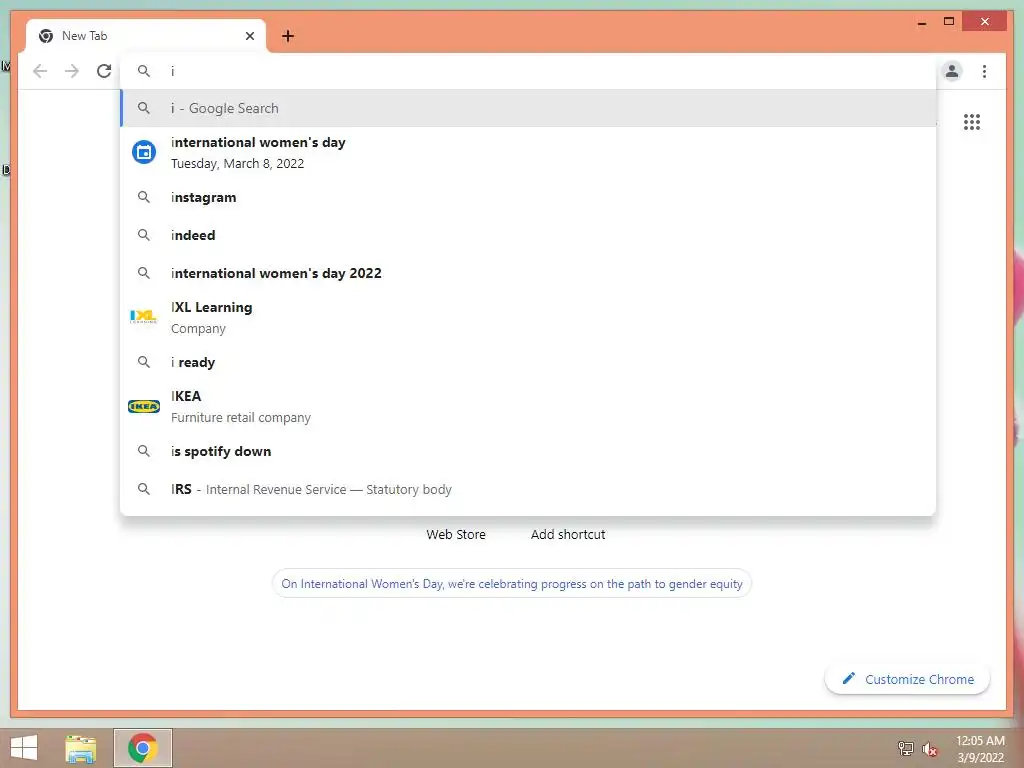
Task: Click magnifier icon next to instagram
Action: click(x=144, y=197)
